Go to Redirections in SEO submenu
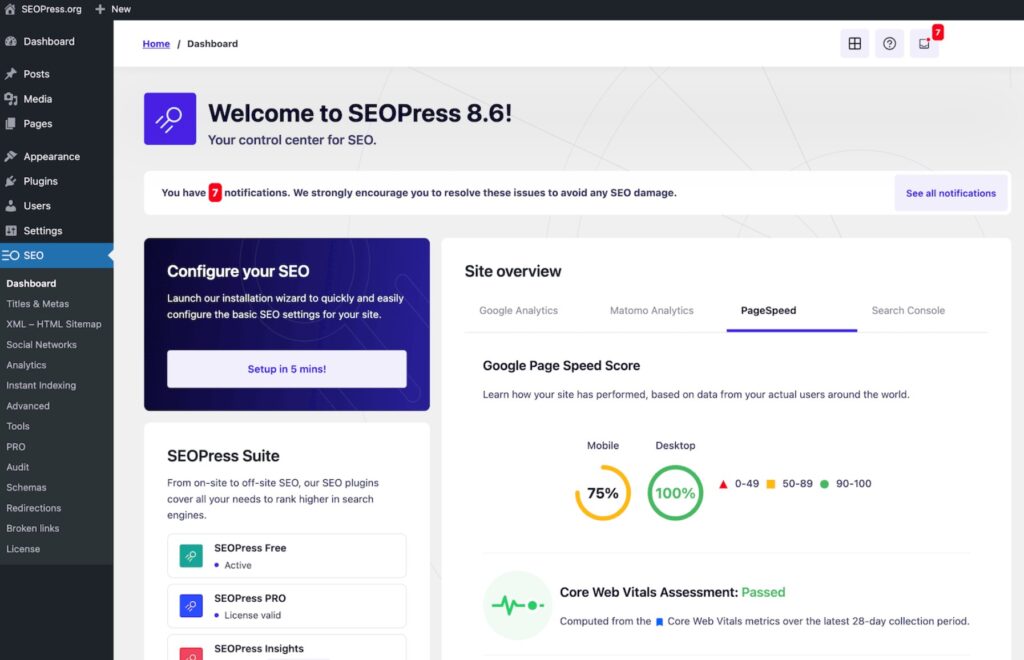 [33, 508]
